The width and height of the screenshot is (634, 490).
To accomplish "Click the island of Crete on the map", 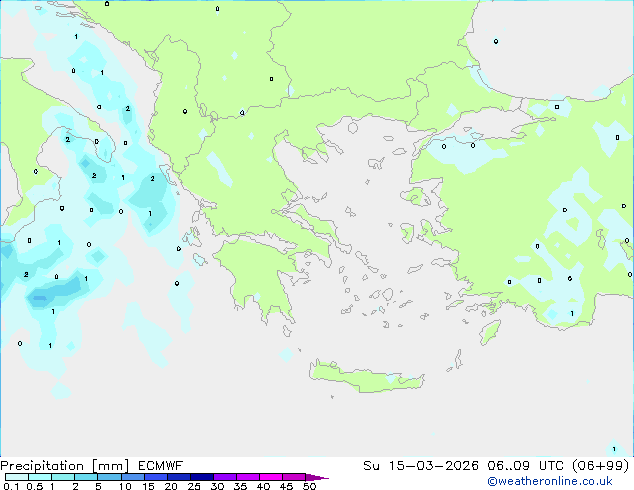I will coord(366,378).
